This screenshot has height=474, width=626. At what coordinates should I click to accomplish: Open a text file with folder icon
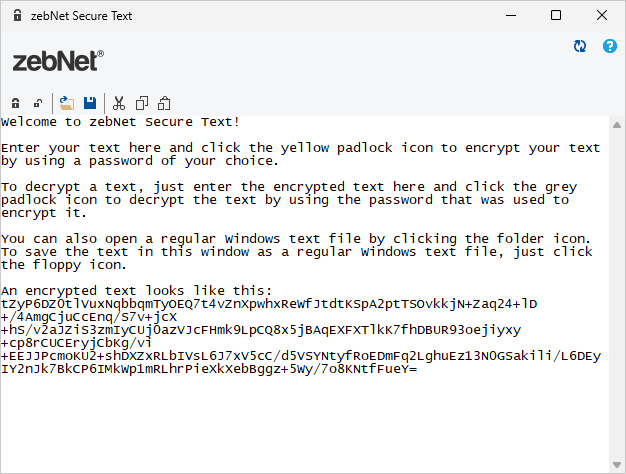click(67, 103)
